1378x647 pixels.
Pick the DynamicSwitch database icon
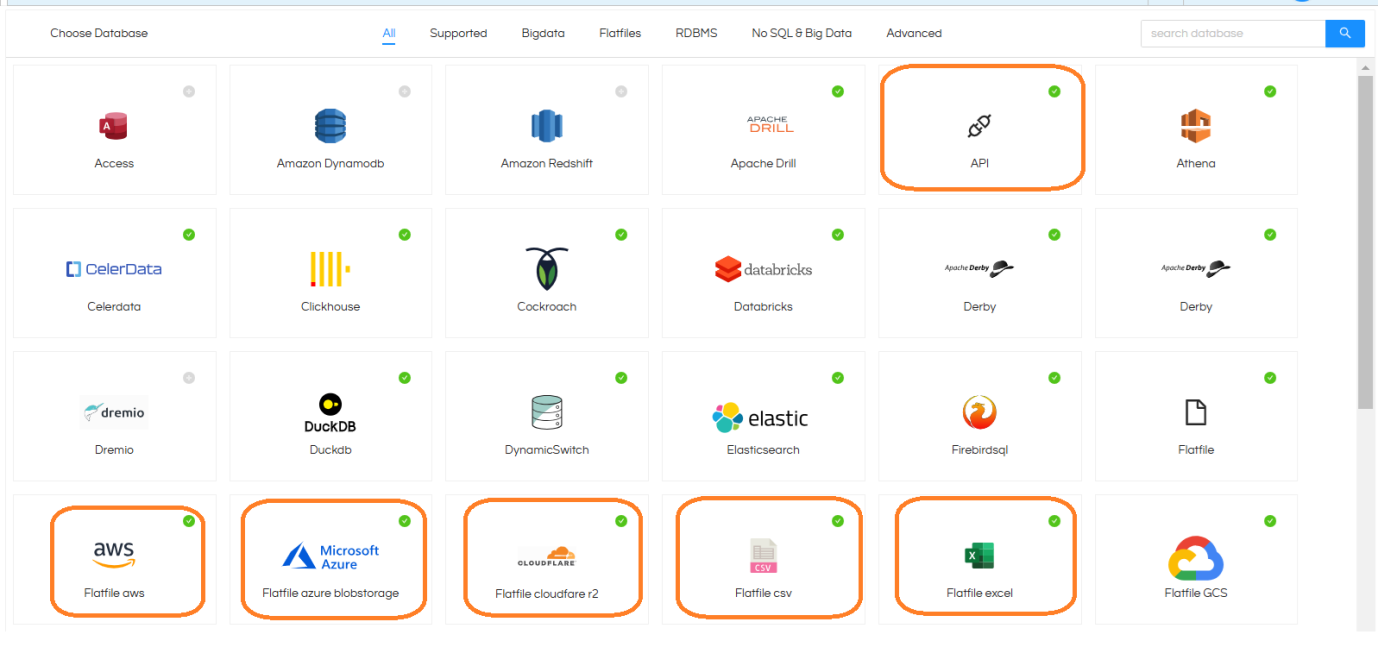[x=547, y=412]
